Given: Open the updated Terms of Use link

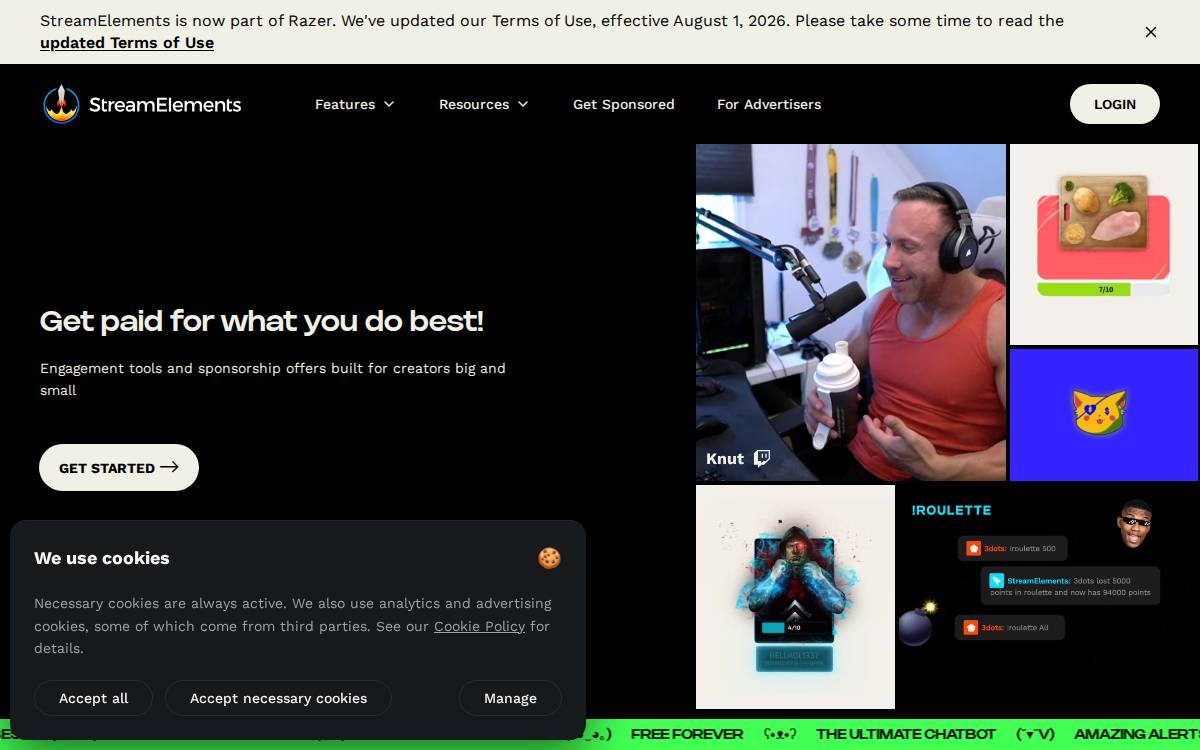Looking at the screenshot, I should pos(127,42).
